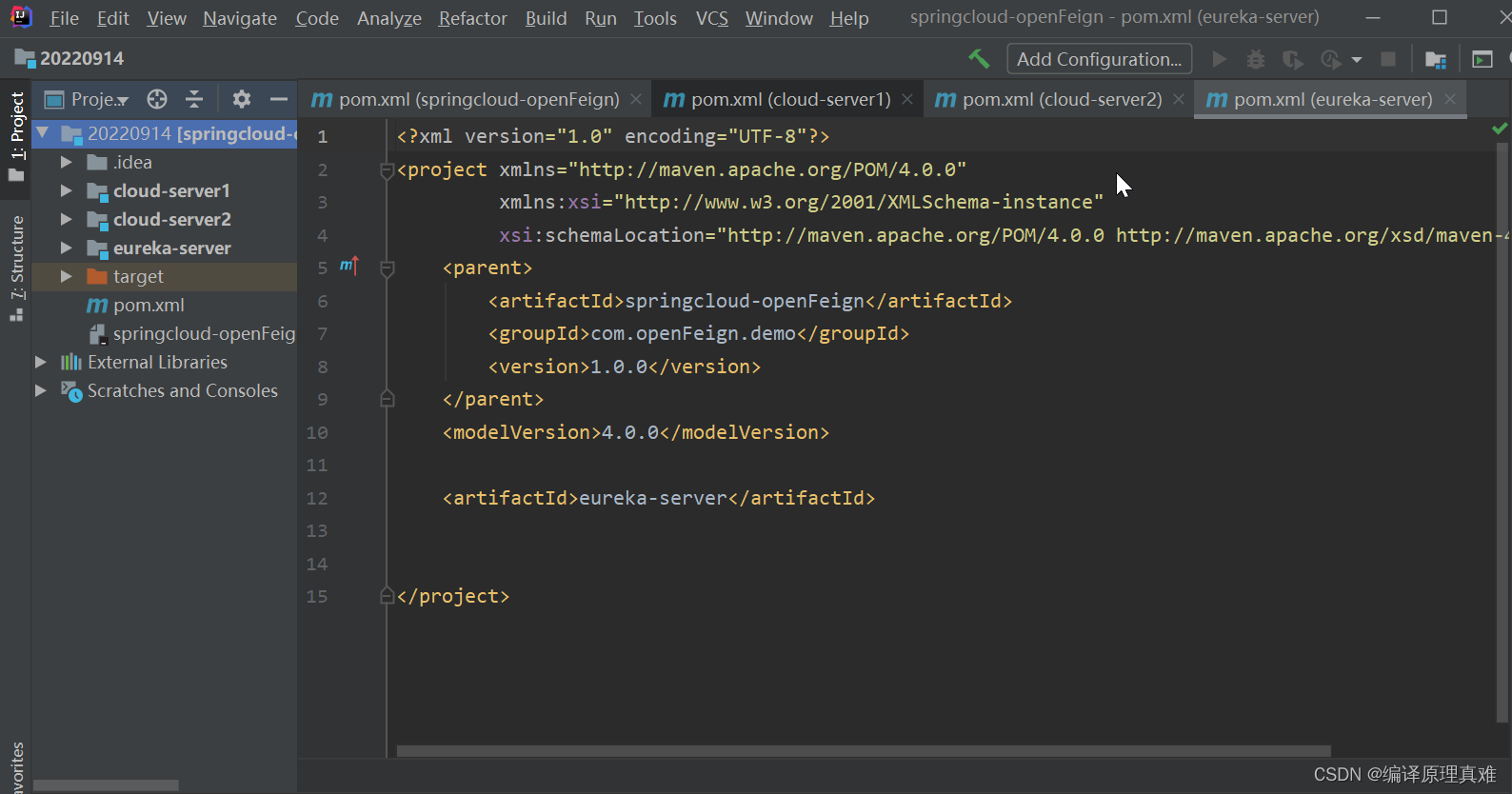The height and width of the screenshot is (794, 1512).
Task: Click the Maven parent gutter icon on line 5
Action: pyautogui.click(x=349, y=266)
